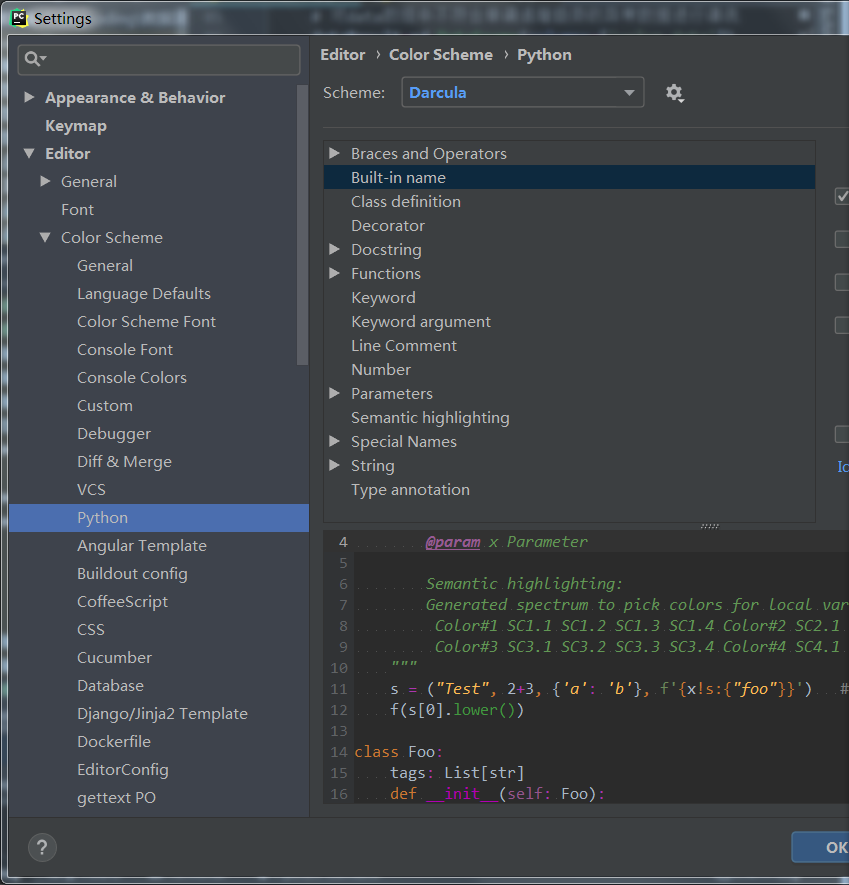Click the scheme actions gear icon
The image size is (849, 885).
[x=674, y=93]
